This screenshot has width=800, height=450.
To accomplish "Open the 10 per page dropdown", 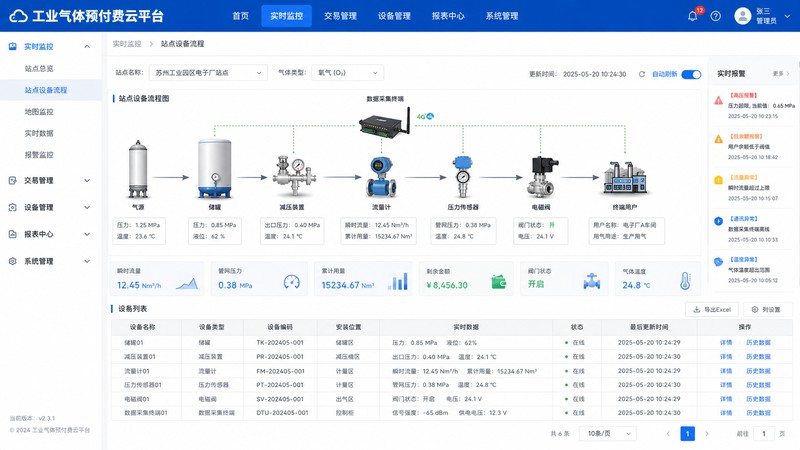I will pyautogui.click(x=608, y=434).
